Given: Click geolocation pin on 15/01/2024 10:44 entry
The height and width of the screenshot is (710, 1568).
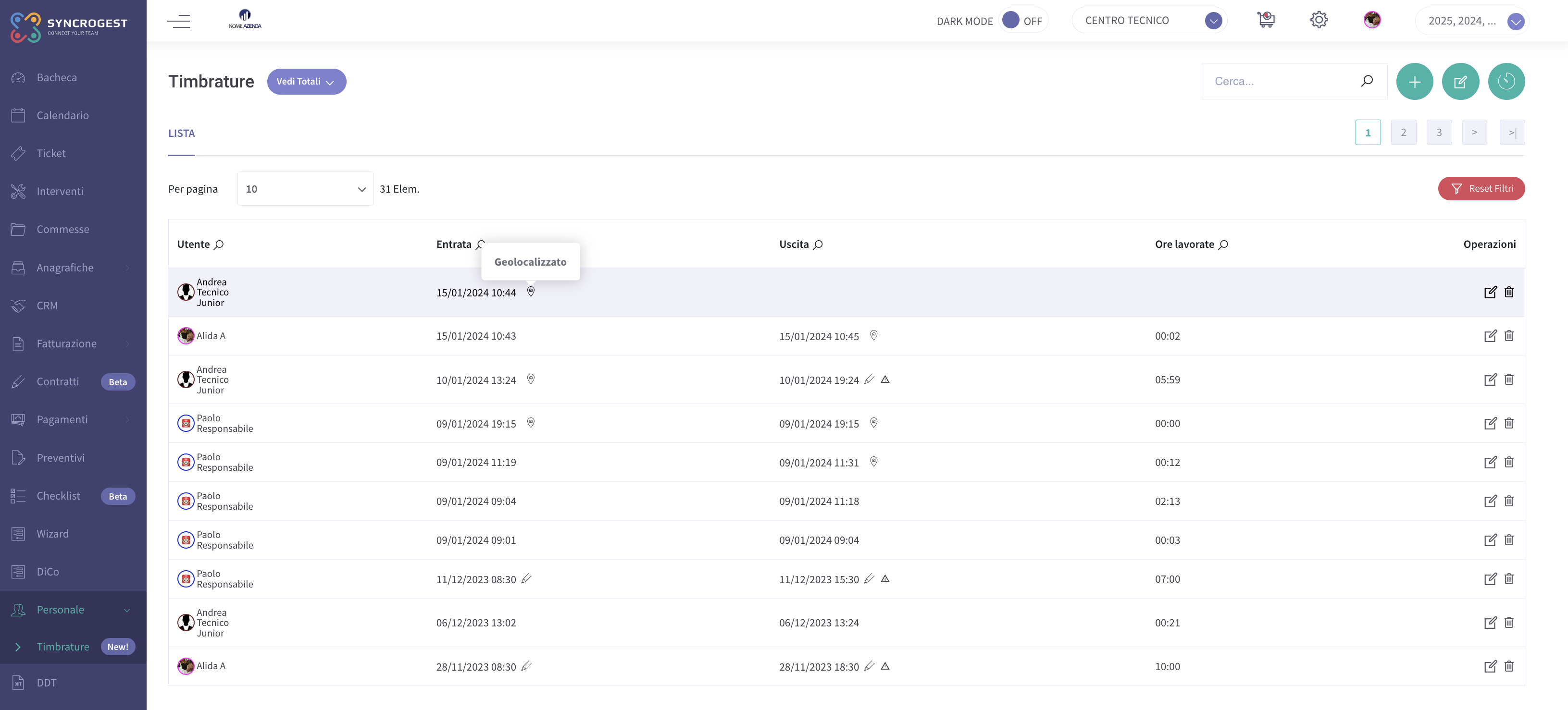Looking at the screenshot, I should (x=531, y=292).
